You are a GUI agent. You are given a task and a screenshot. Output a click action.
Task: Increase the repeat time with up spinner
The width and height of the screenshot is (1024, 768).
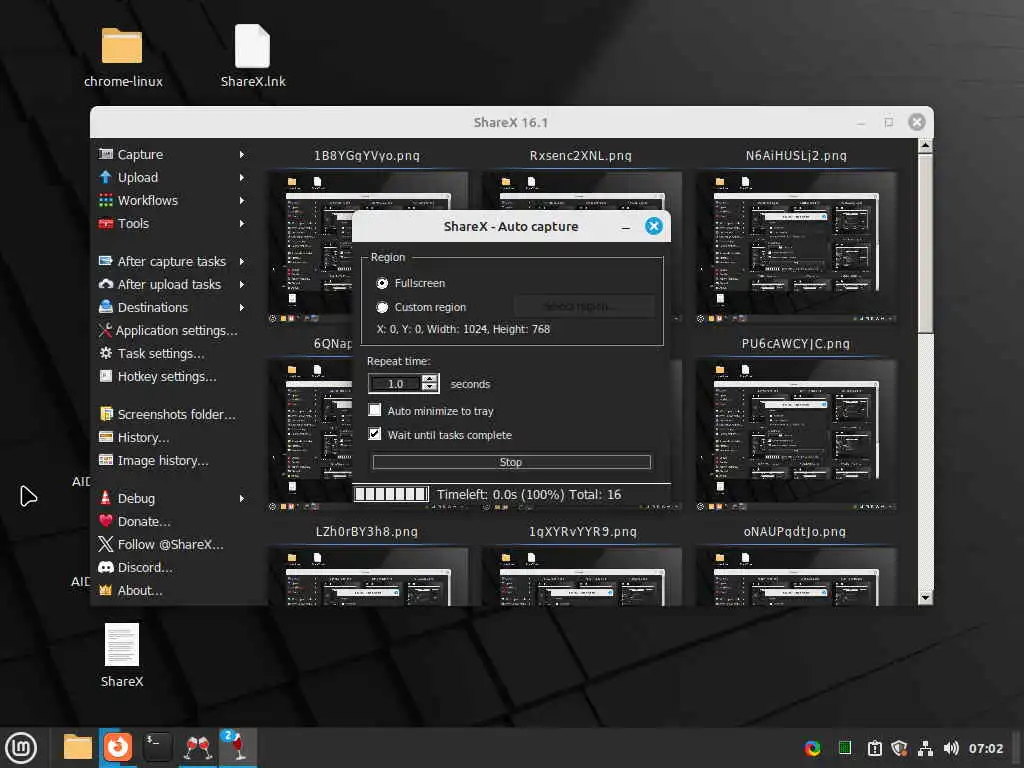[x=429, y=379]
